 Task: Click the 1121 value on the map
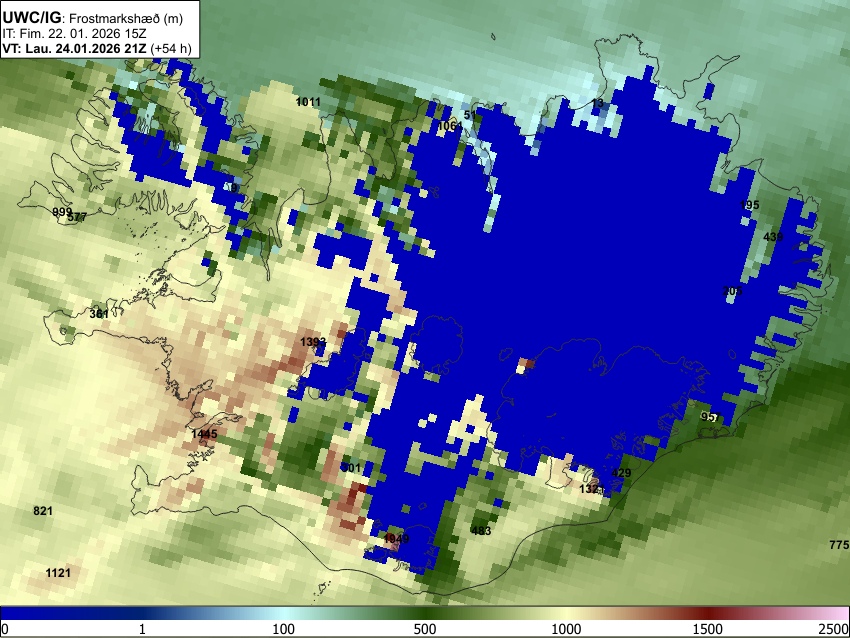click(58, 573)
